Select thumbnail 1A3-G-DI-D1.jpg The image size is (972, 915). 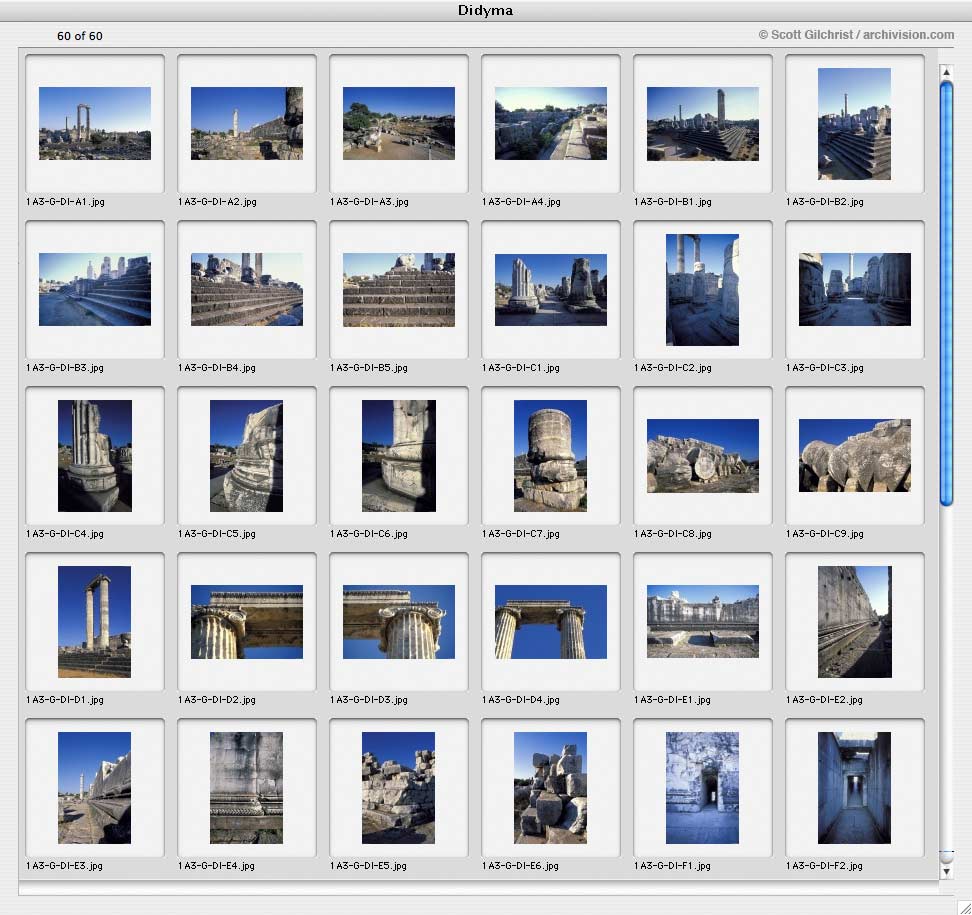pos(95,622)
